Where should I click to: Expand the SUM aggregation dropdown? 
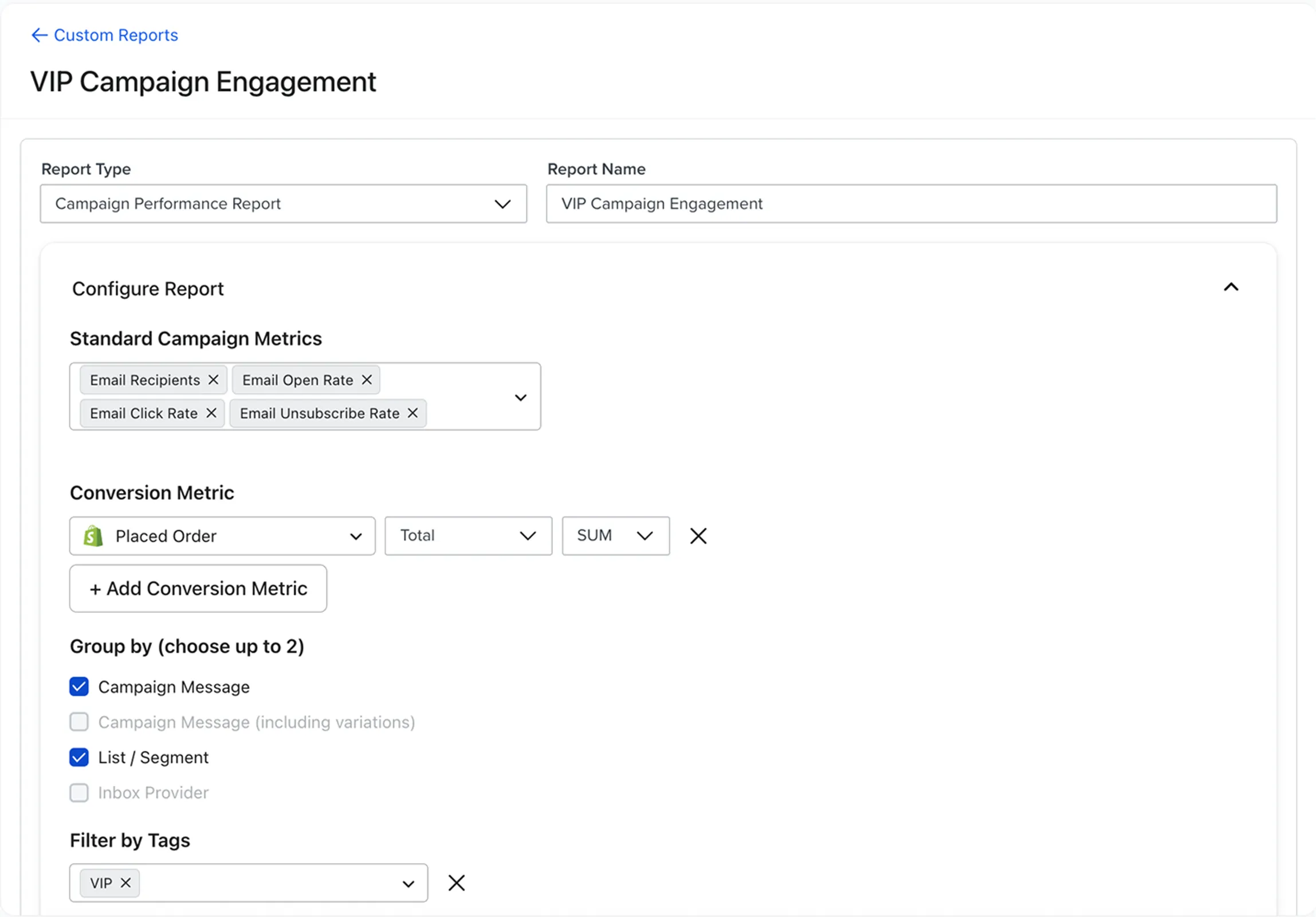[x=615, y=536]
